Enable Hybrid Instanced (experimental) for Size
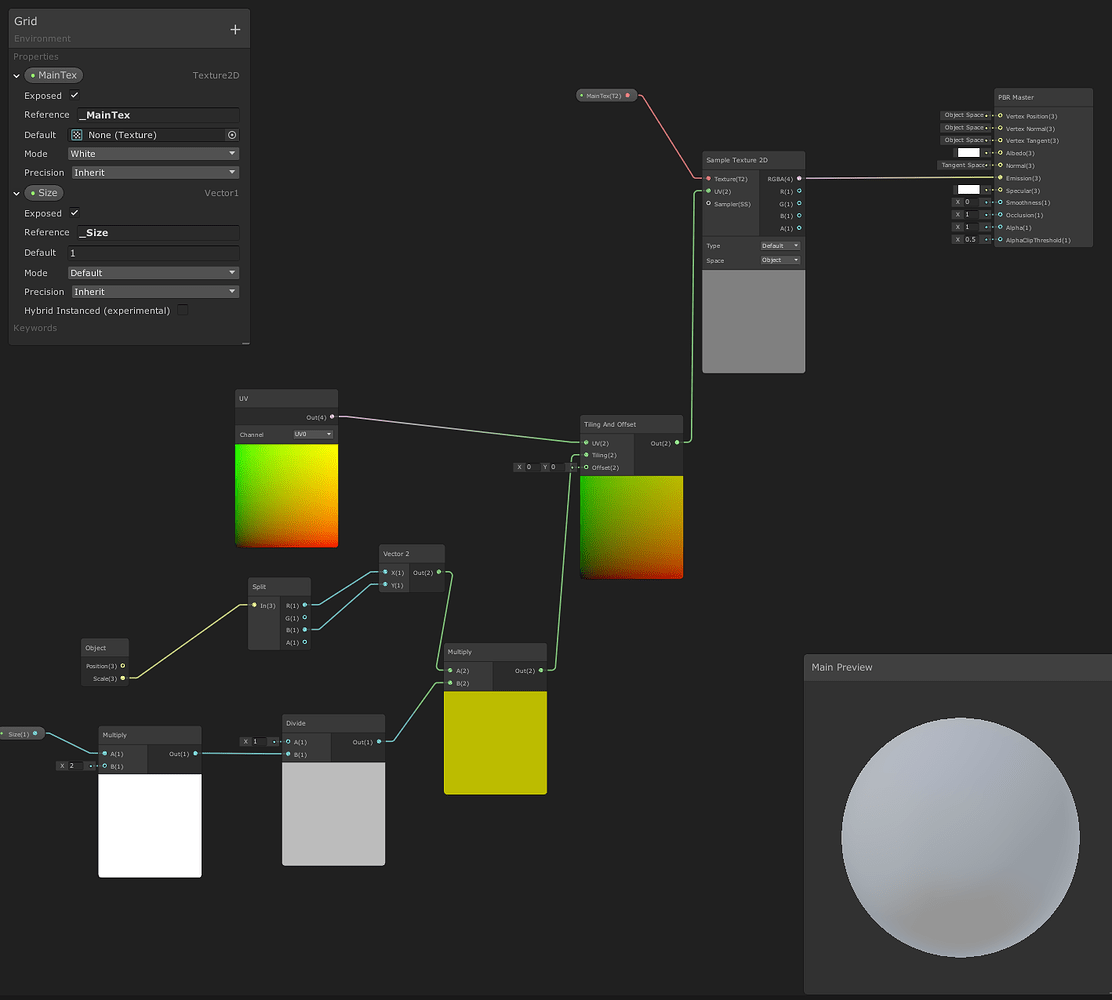This screenshot has width=1112, height=1000. (x=182, y=310)
